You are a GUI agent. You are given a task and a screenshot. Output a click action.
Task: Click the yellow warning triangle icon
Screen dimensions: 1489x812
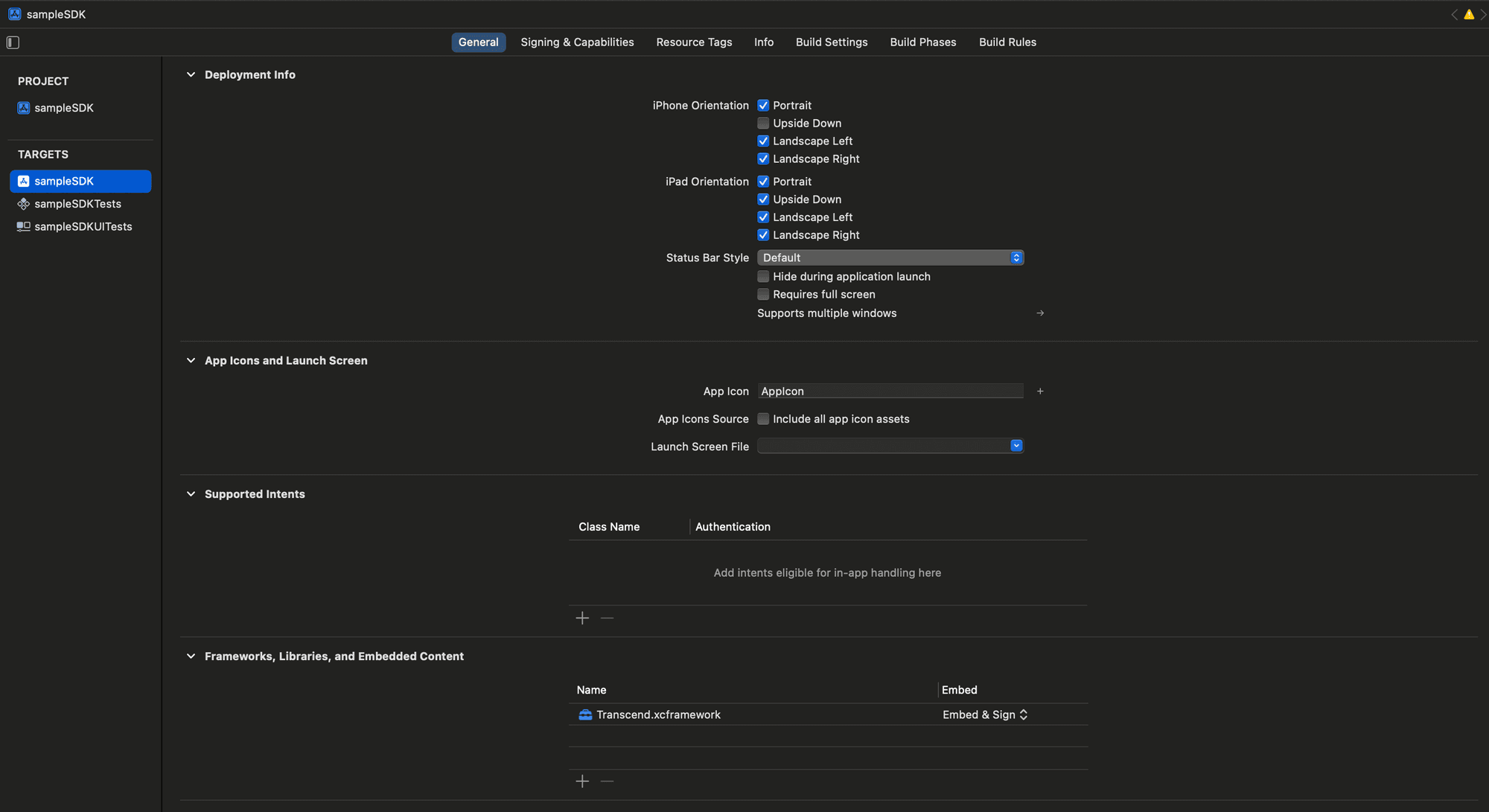1469,14
